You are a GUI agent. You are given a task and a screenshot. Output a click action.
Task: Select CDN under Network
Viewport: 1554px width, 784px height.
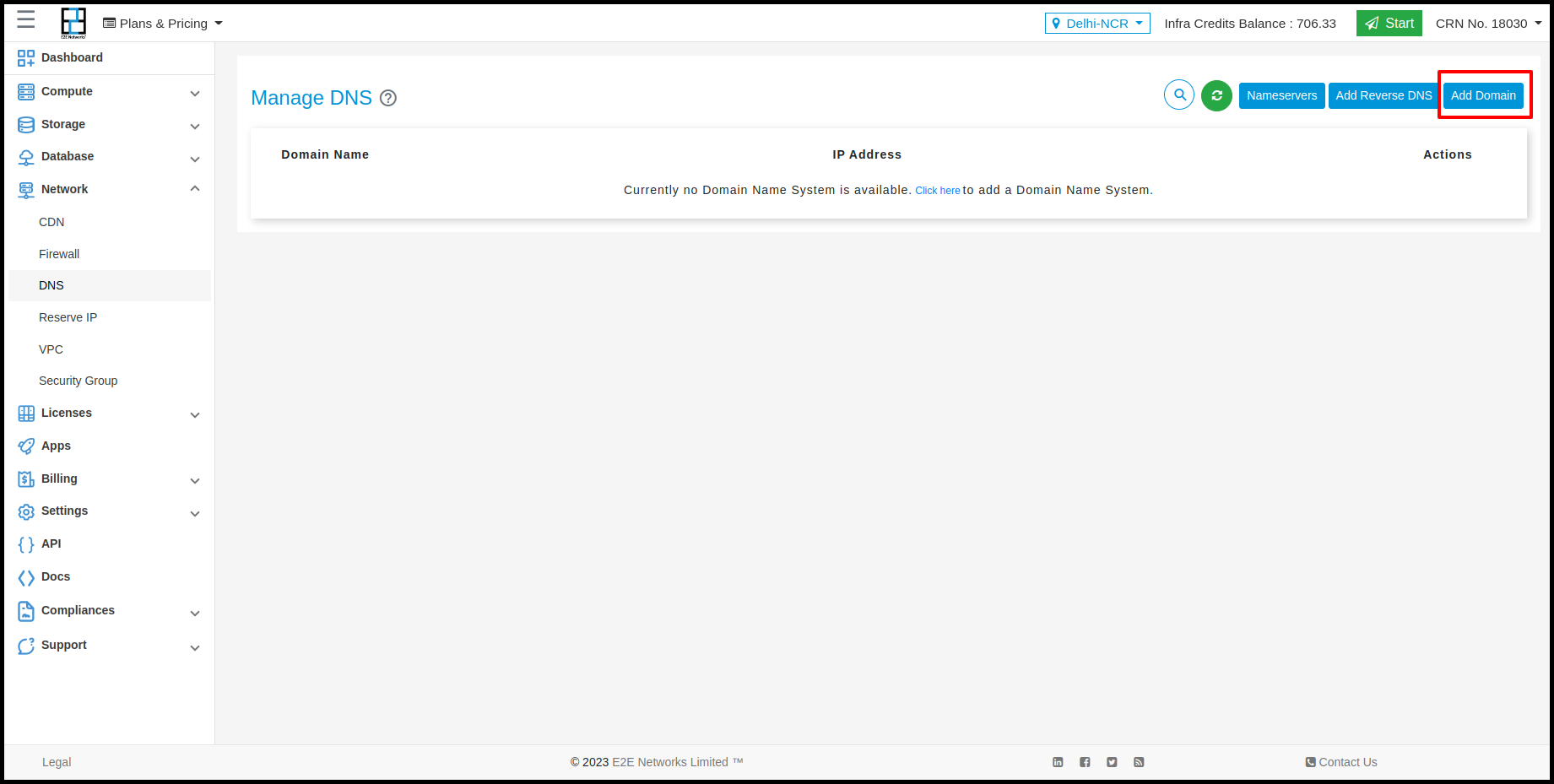tap(51, 222)
